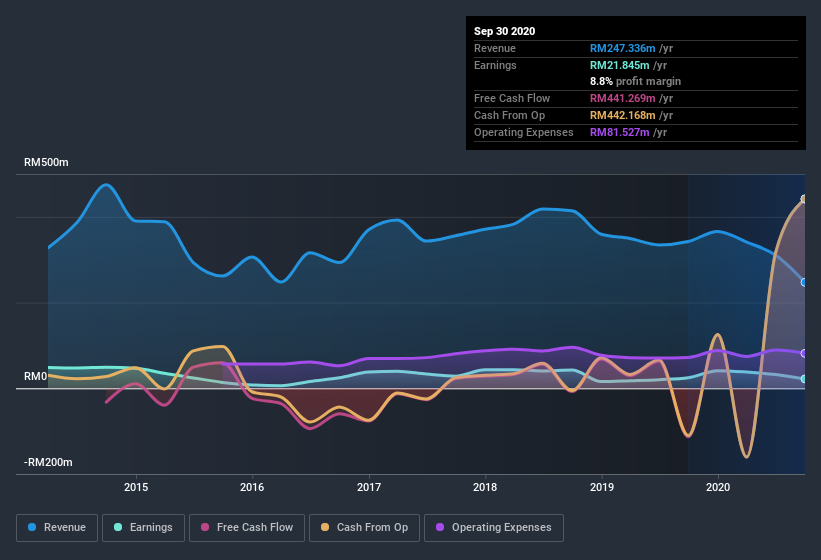Select the Earnings endpoint marker on chart
Image resolution: width=821 pixels, height=560 pixels.
point(804,379)
